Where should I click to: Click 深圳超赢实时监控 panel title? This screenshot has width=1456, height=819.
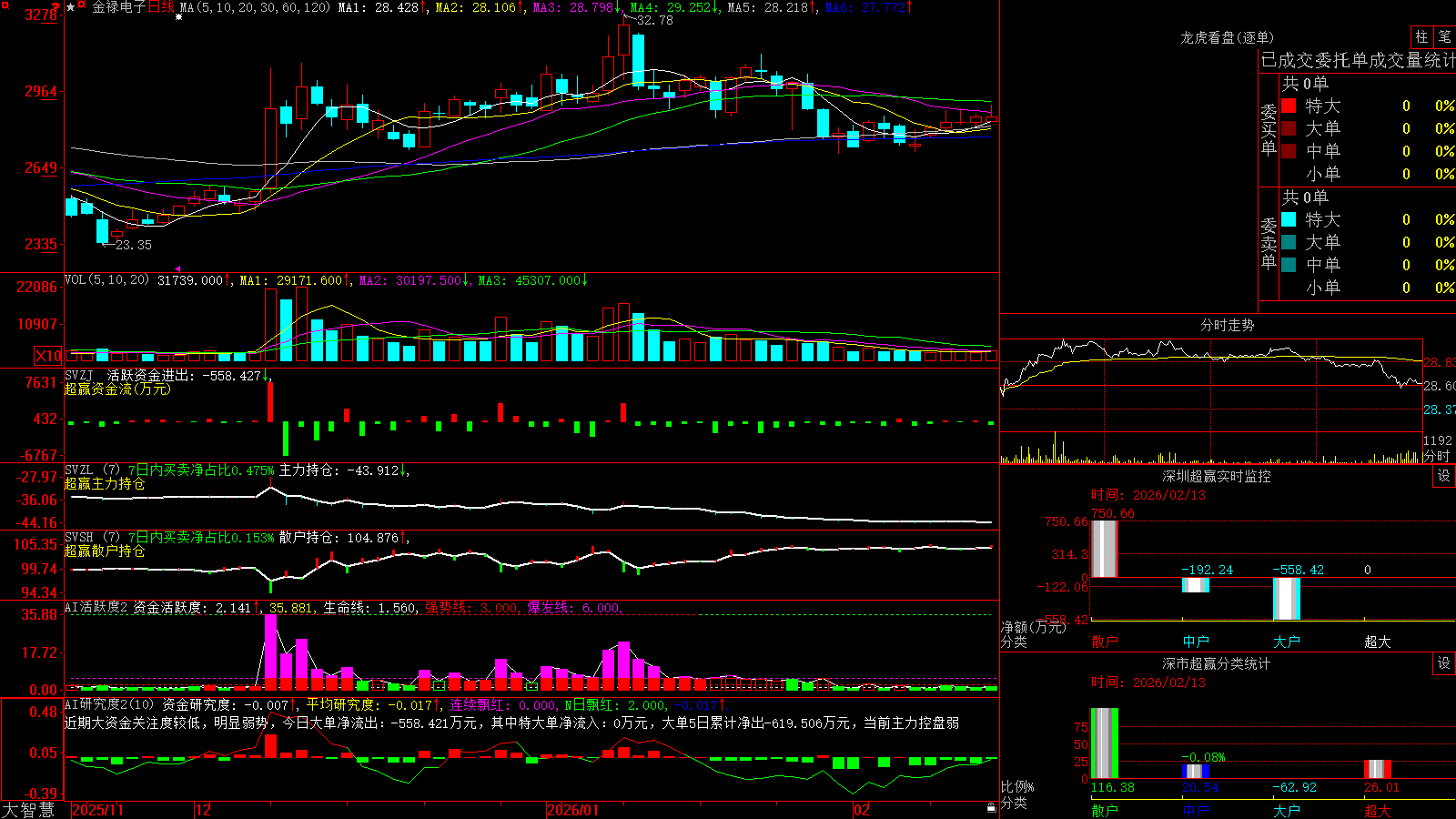click(1217, 476)
